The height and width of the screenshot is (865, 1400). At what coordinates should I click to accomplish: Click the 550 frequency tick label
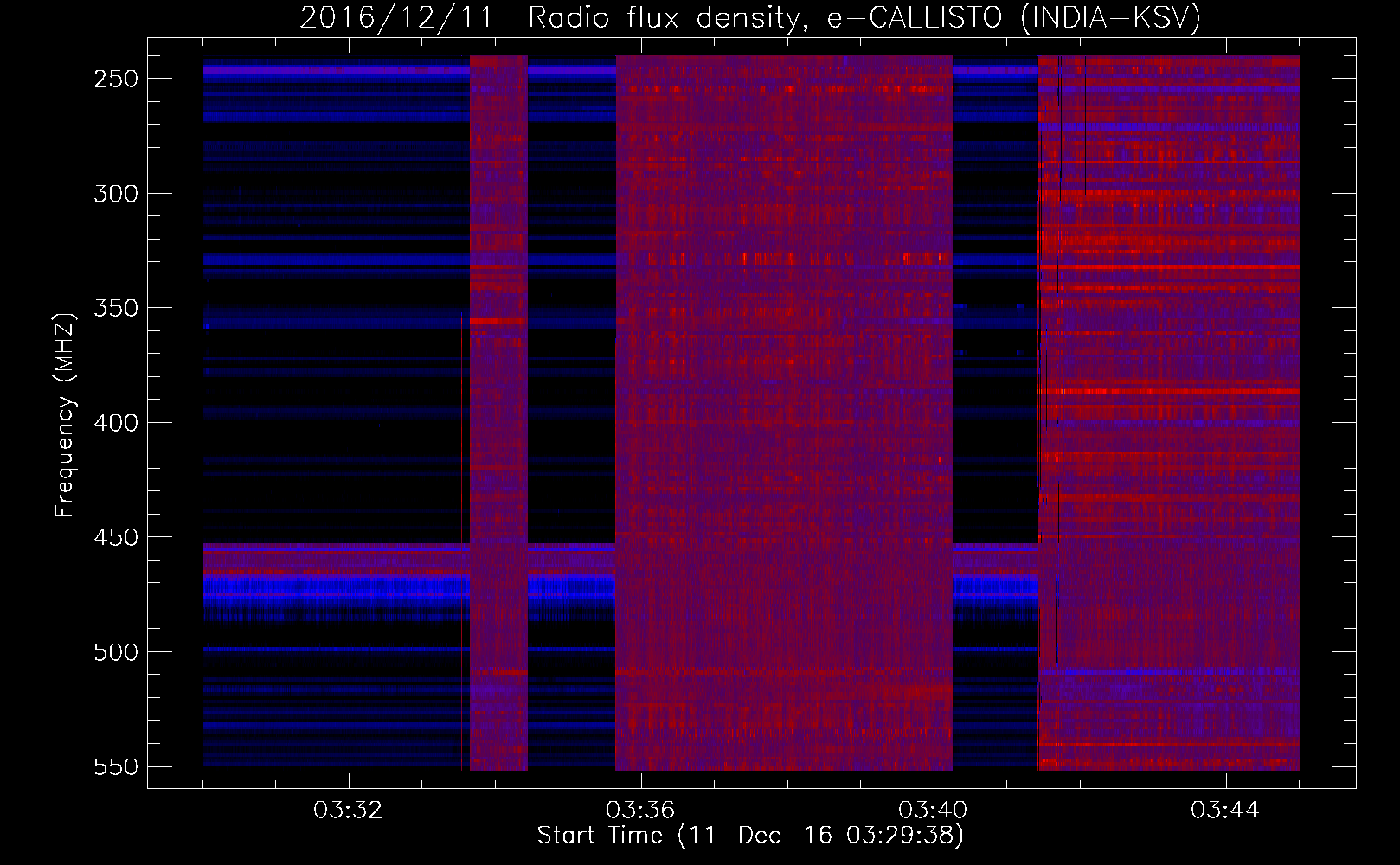(116, 767)
